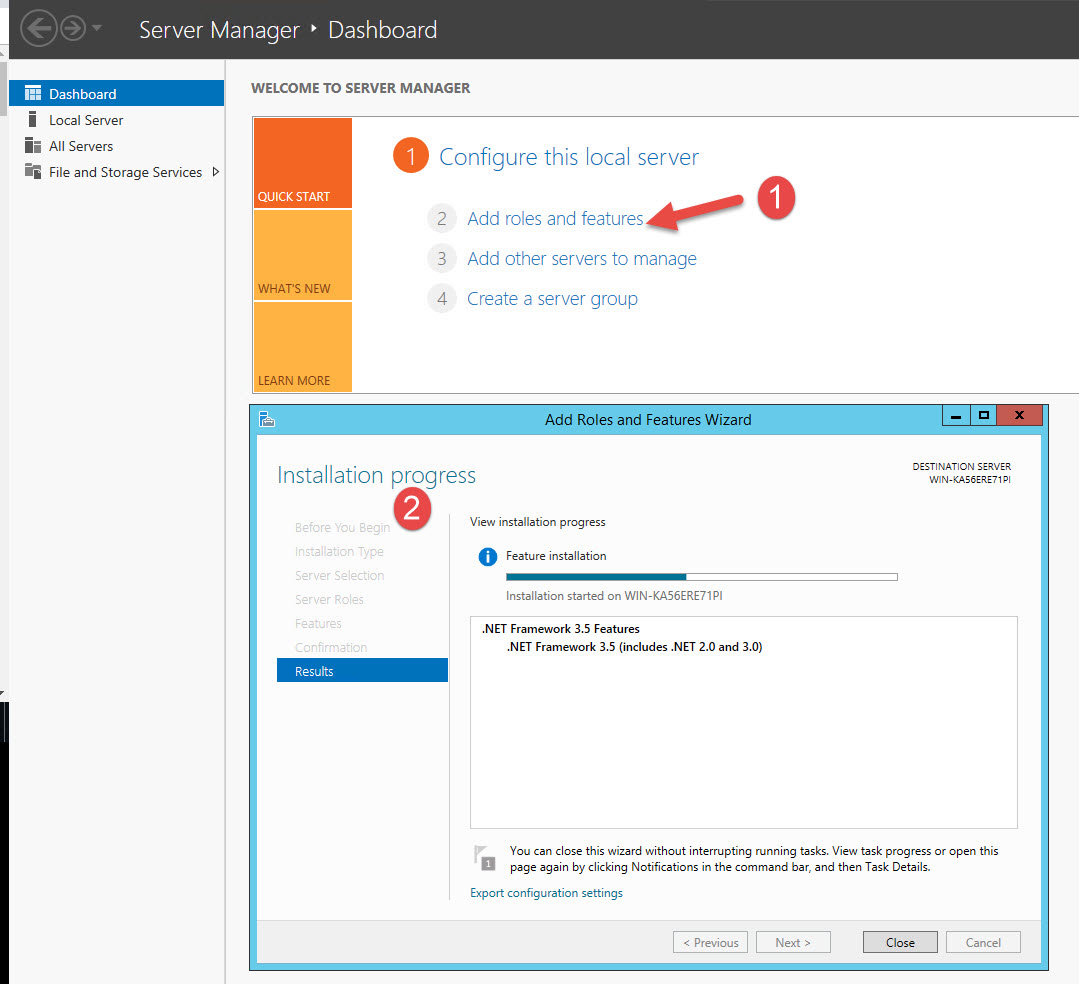Click the Local Server icon in sidebar

click(x=32, y=119)
